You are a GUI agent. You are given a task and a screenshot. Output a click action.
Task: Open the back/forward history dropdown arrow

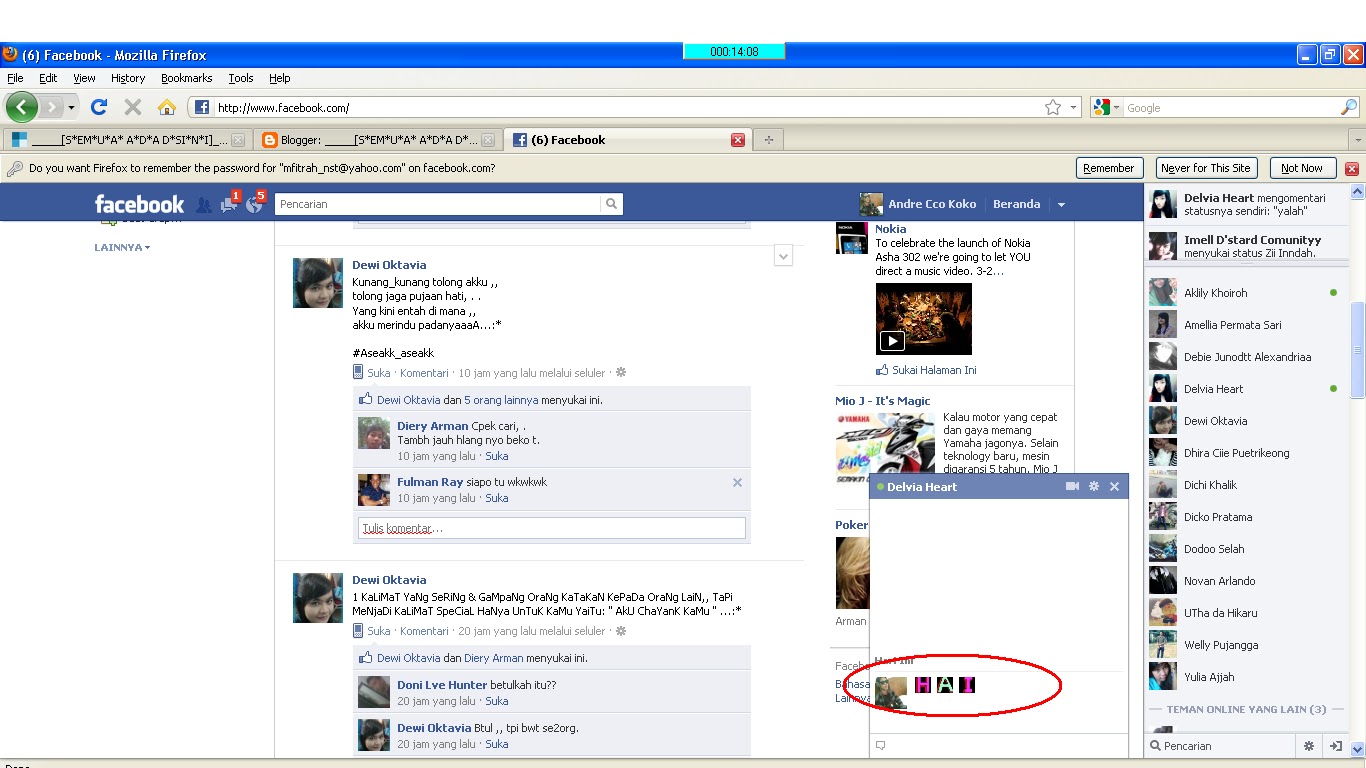tap(71, 107)
